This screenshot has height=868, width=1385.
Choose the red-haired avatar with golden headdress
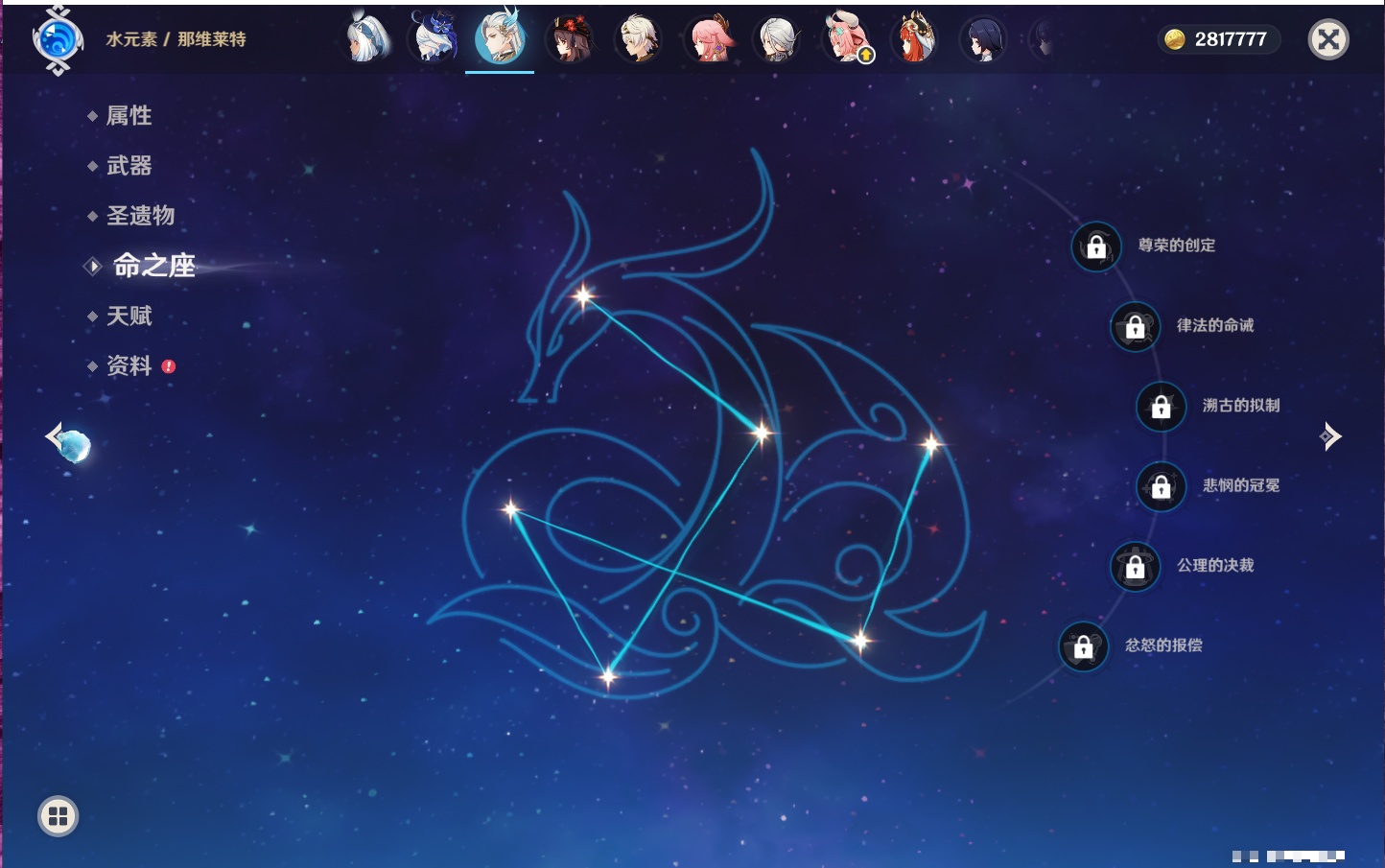click(x=915, y=39)
